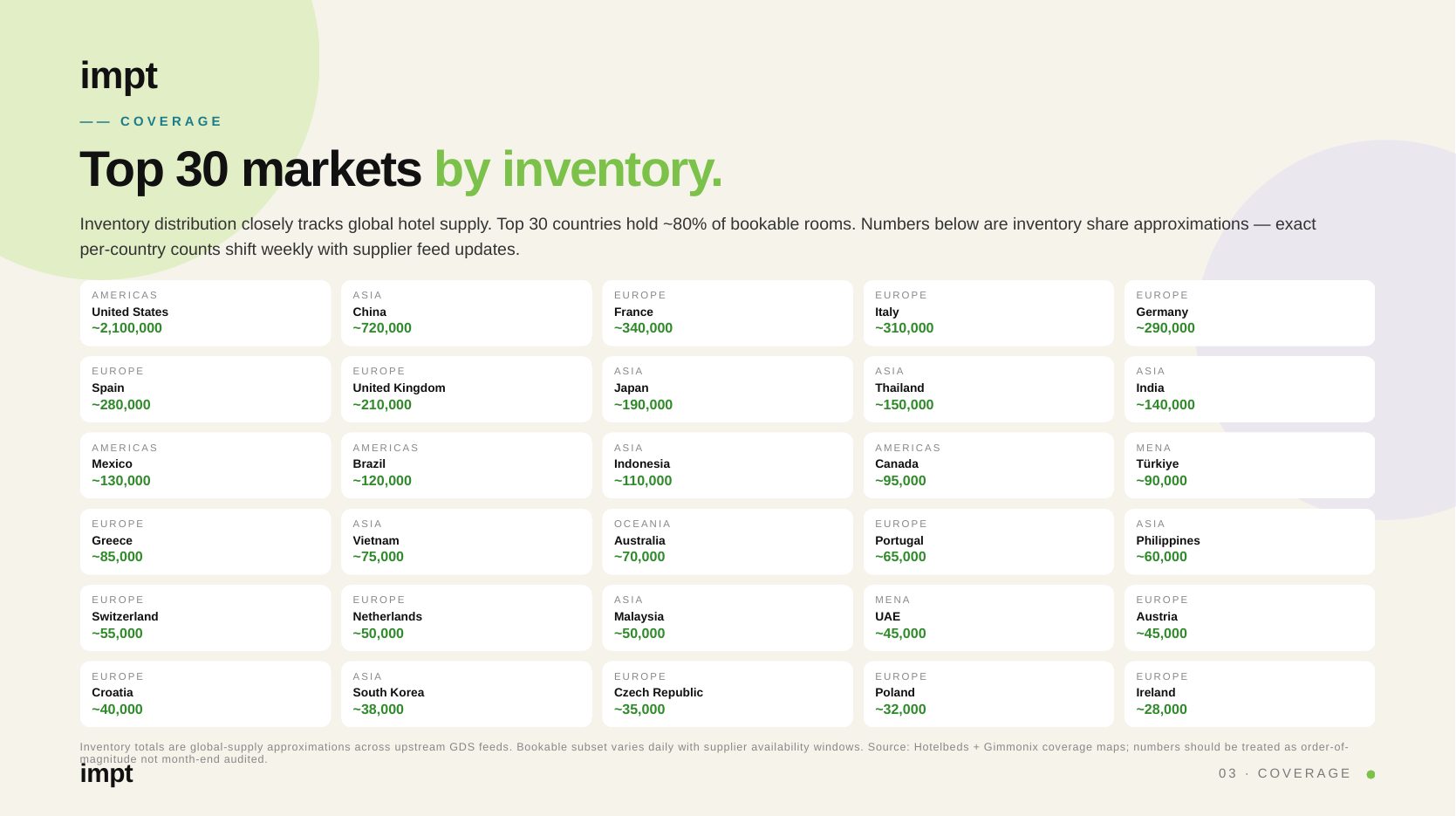The height and width of the screenshot is (816, 1456).
Task: Select the United Kingdom card
Action: pyautogui.click(x=466, y=389)
